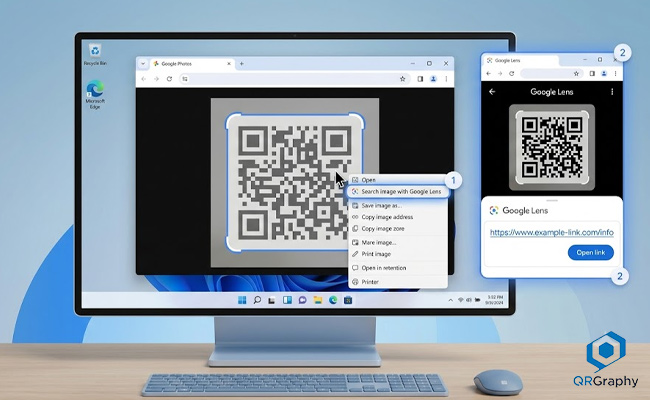
Task: Click the Google Lens logo in result card
Action: coord(494,211)
